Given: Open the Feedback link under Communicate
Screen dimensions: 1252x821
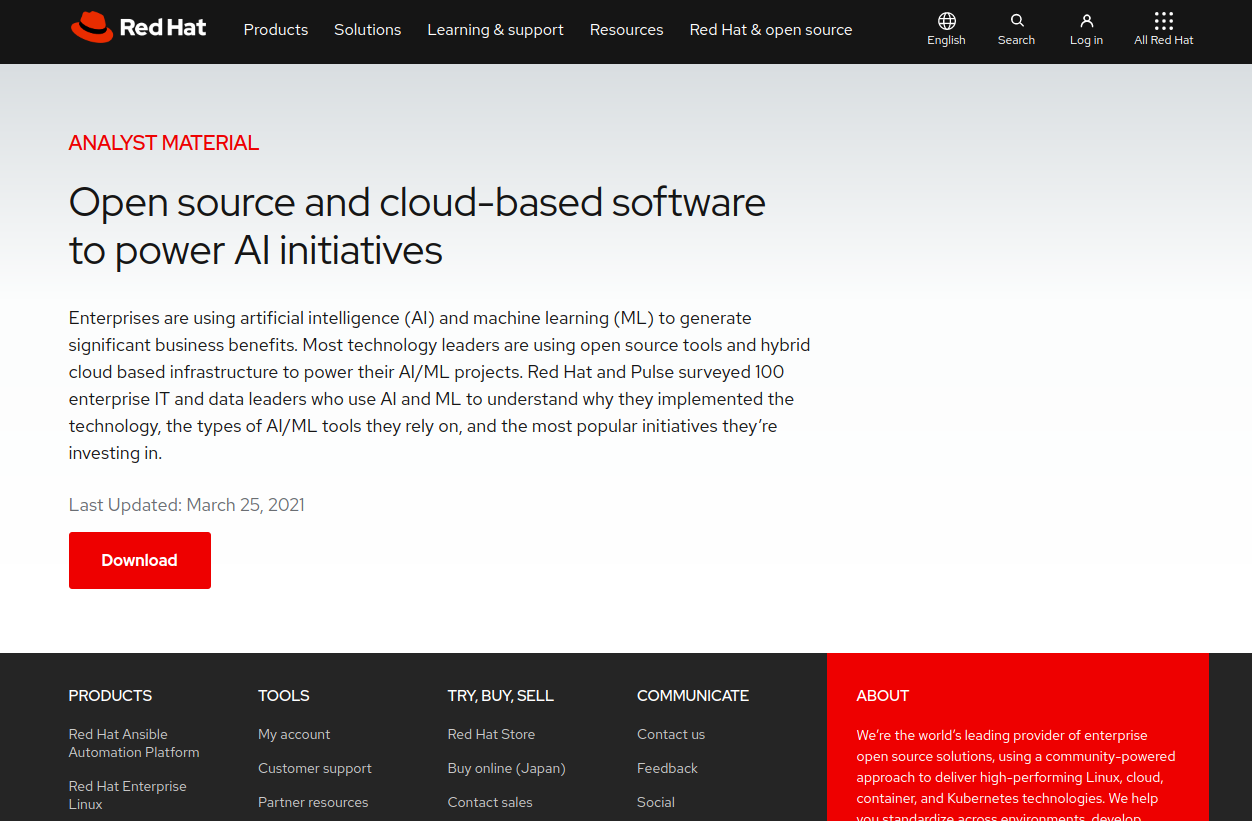Looking at the screenshot, I should click(x=667, y=768).
